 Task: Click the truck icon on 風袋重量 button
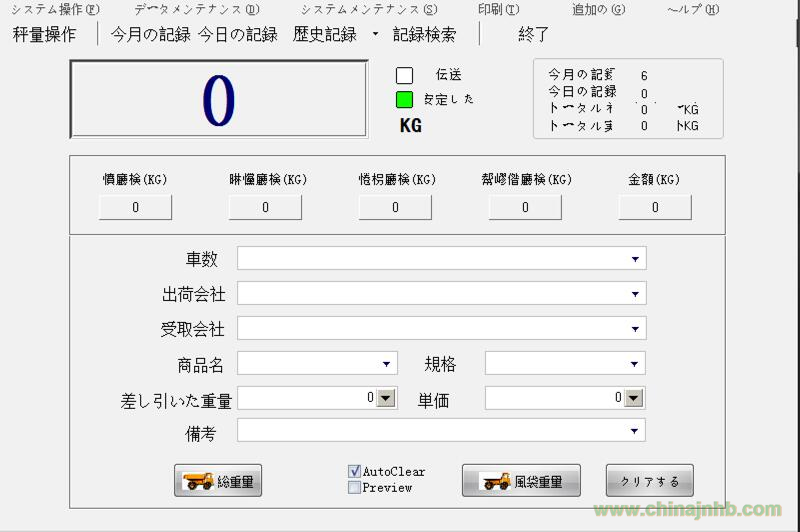[x=497, y=481]
